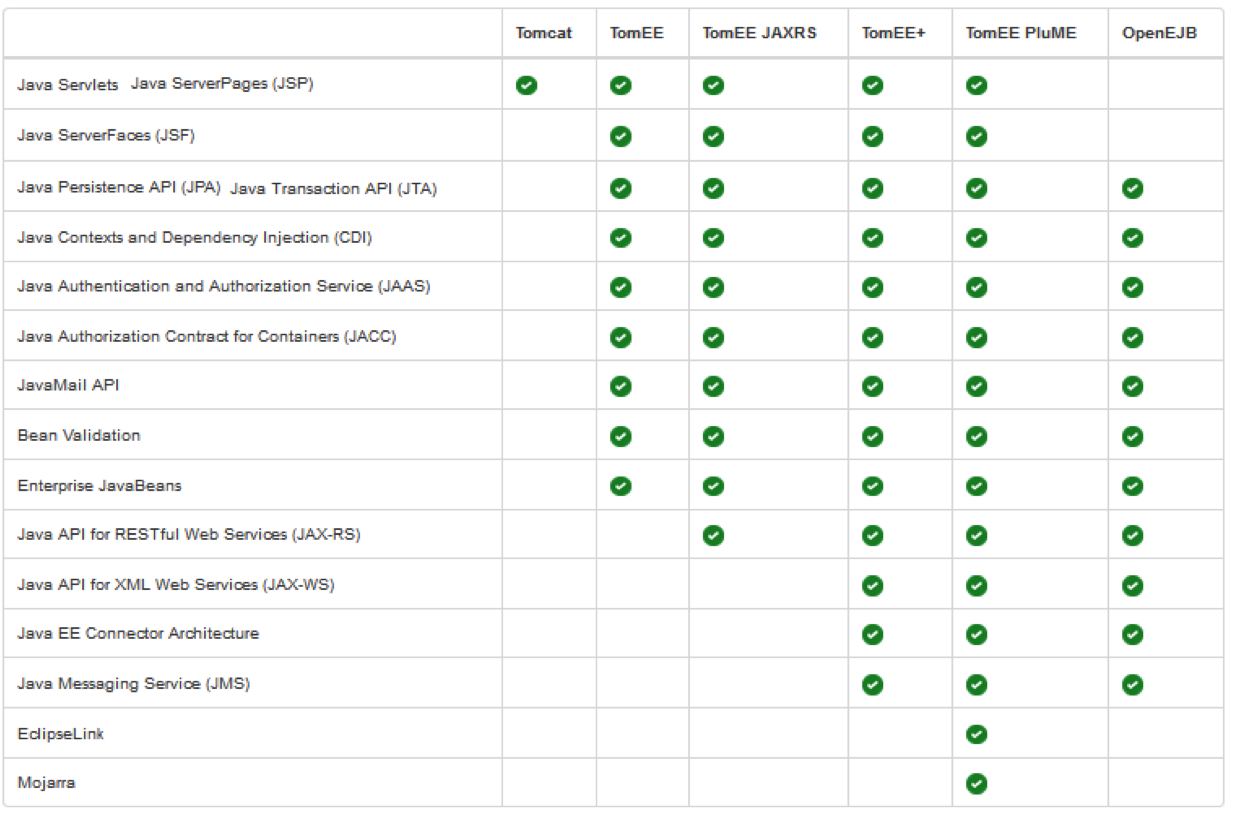Click the TomEE JAXRS checkmark in the JAAS row
The width and height of the screenshot is (1238, 819).
(x=713, y=287)
